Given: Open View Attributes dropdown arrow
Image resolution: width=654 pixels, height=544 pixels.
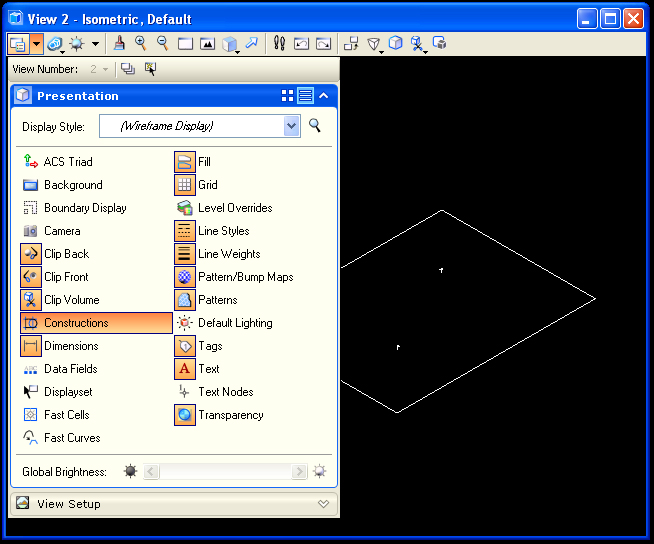Looking at the screenshot, I should pyautogui.click(x=37, y=44).
